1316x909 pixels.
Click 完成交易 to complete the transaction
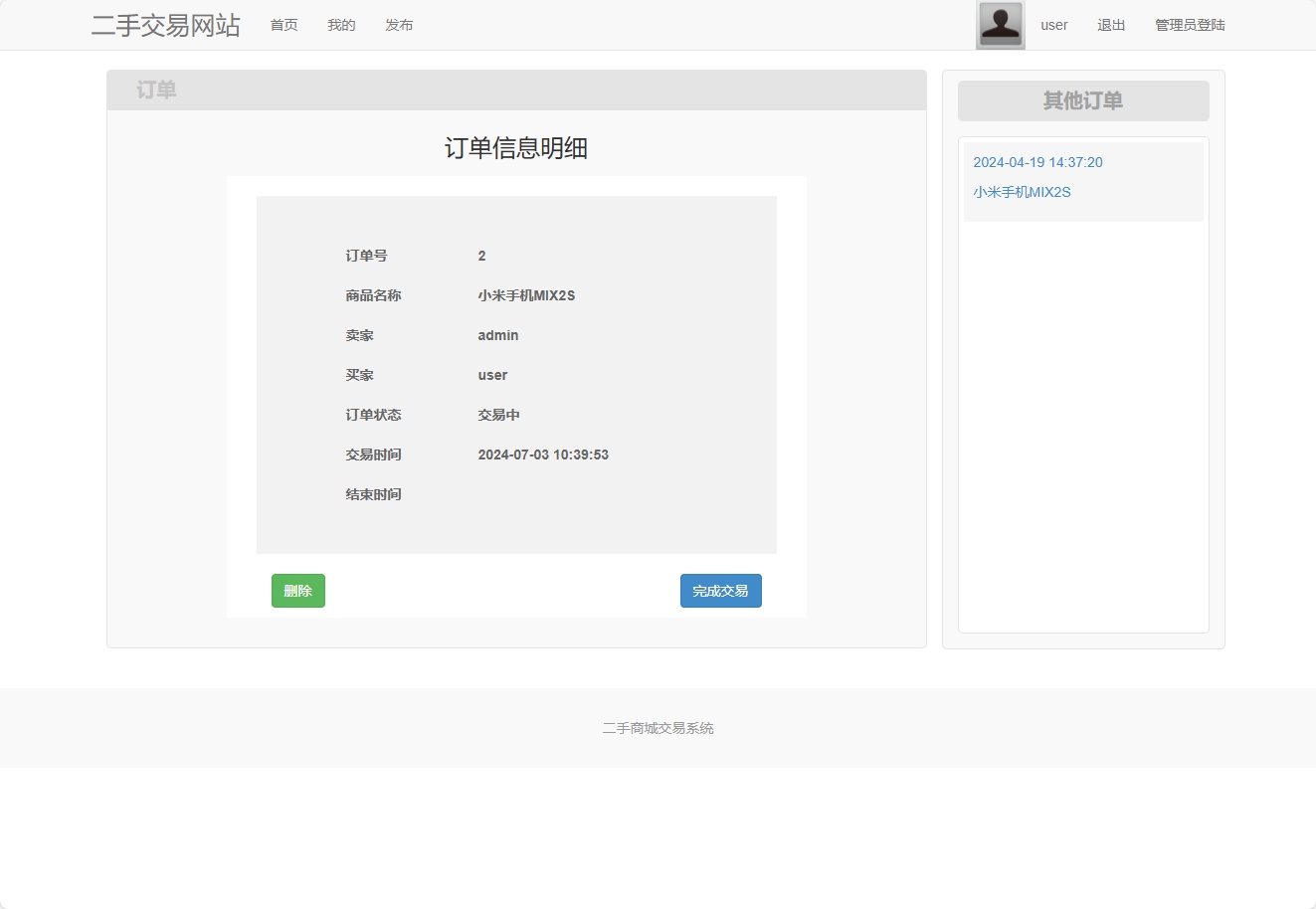tap(720, 590)
